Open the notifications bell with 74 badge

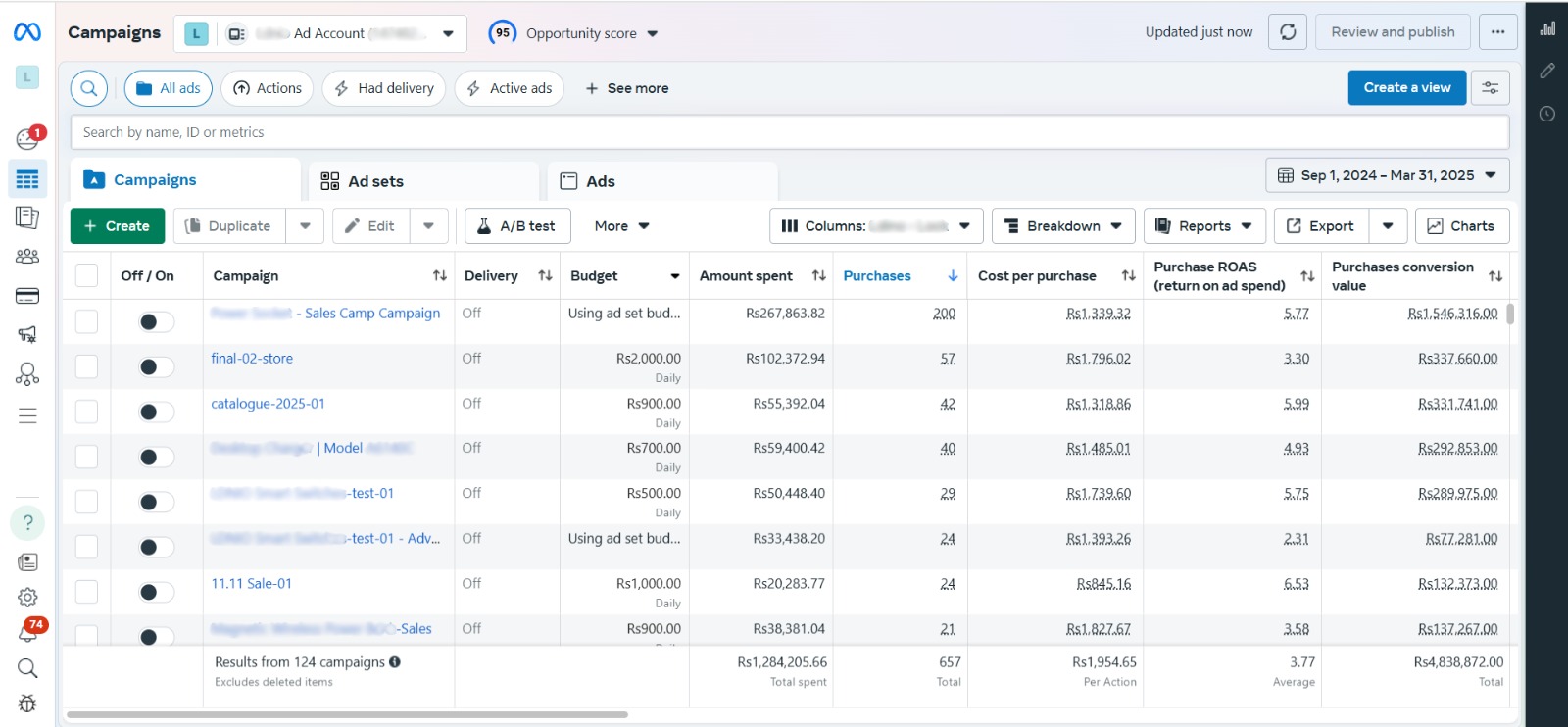pyautogui.click(x=27, y=633)
